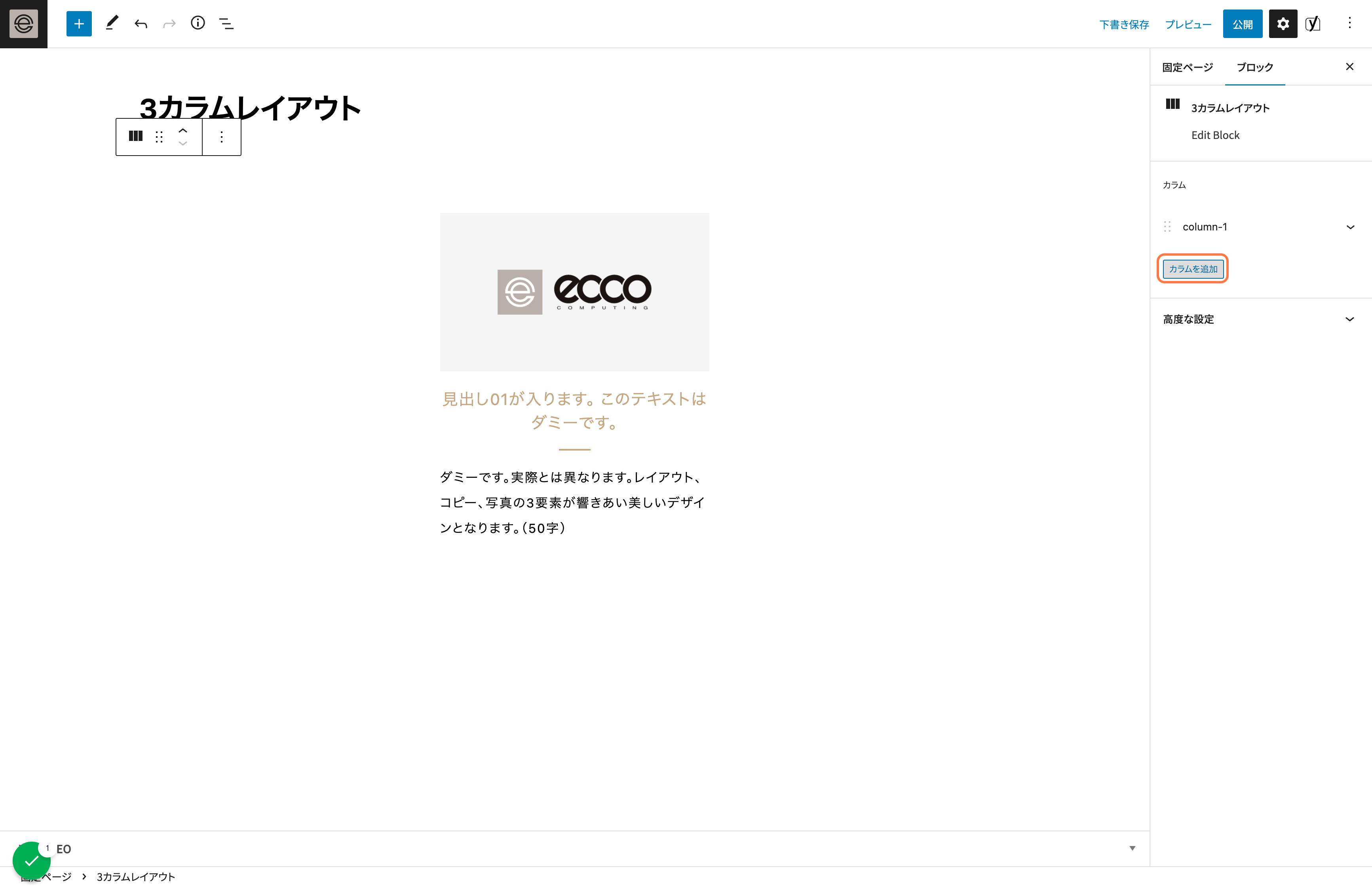Open the top-right options kebab menu

[x=1349, y=24]
